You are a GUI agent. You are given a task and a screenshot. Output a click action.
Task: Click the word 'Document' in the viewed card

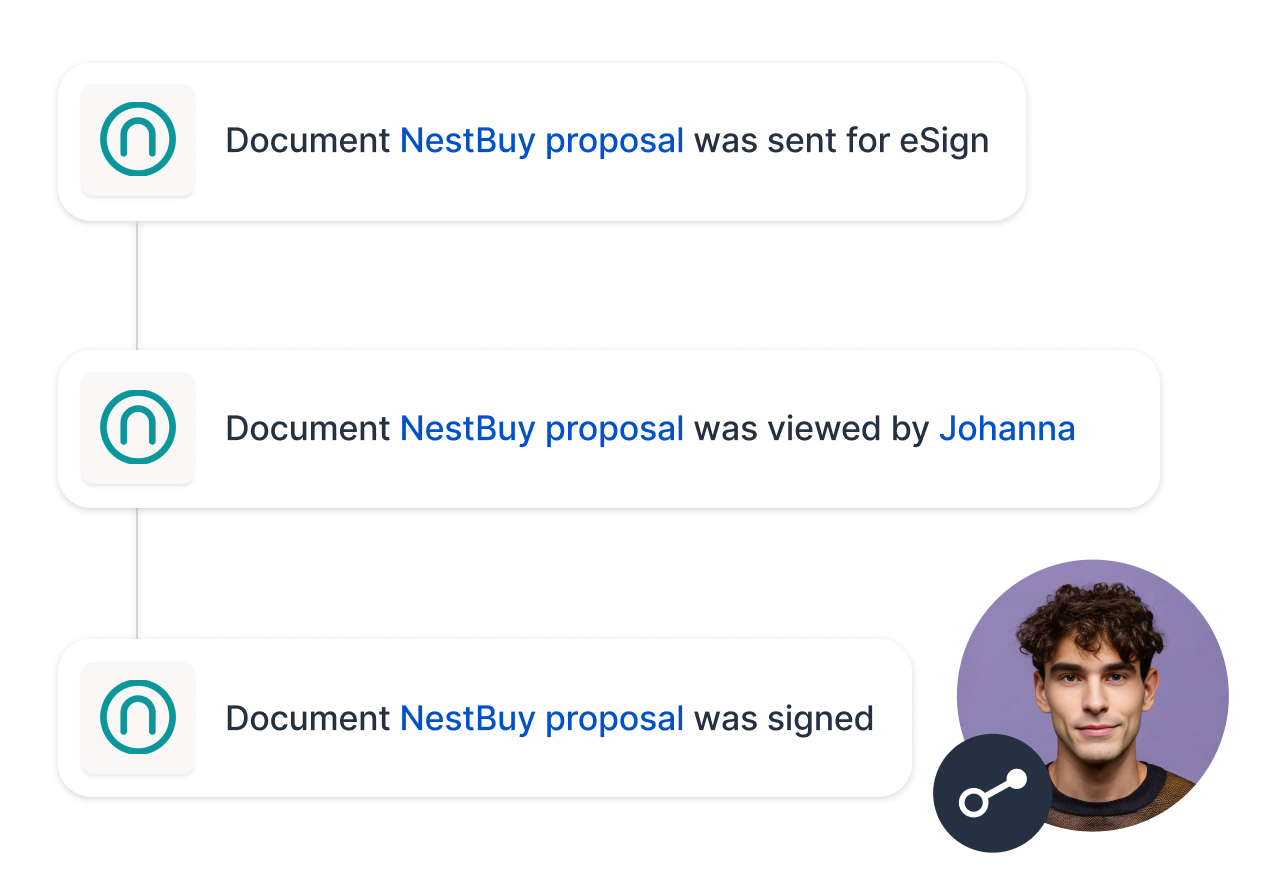(307, 429)
